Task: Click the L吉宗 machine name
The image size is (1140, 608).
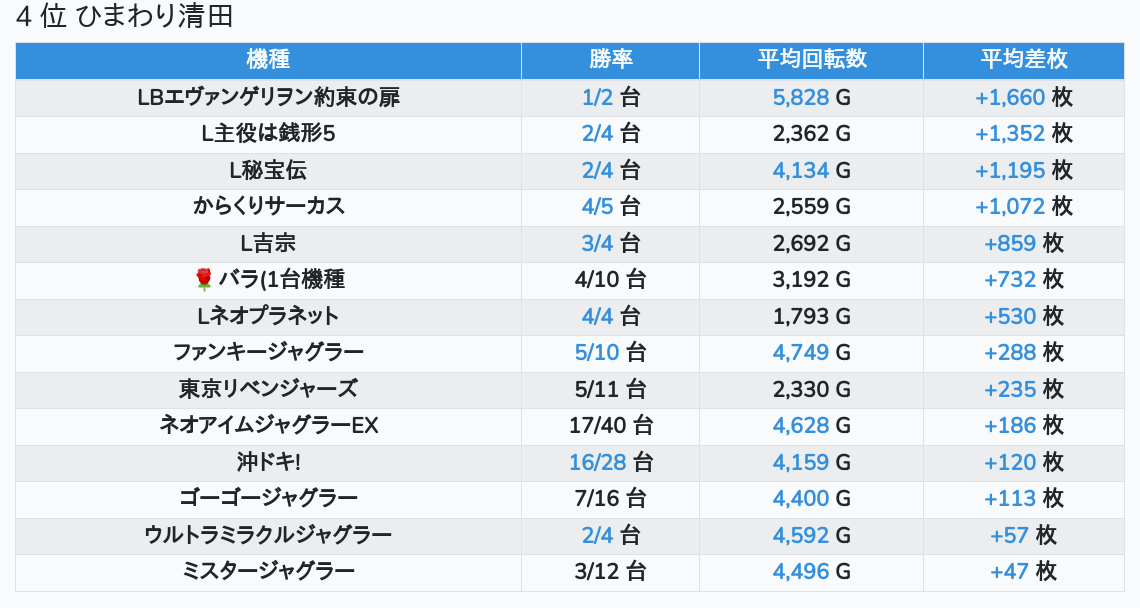Action: (x=268, y=243)
